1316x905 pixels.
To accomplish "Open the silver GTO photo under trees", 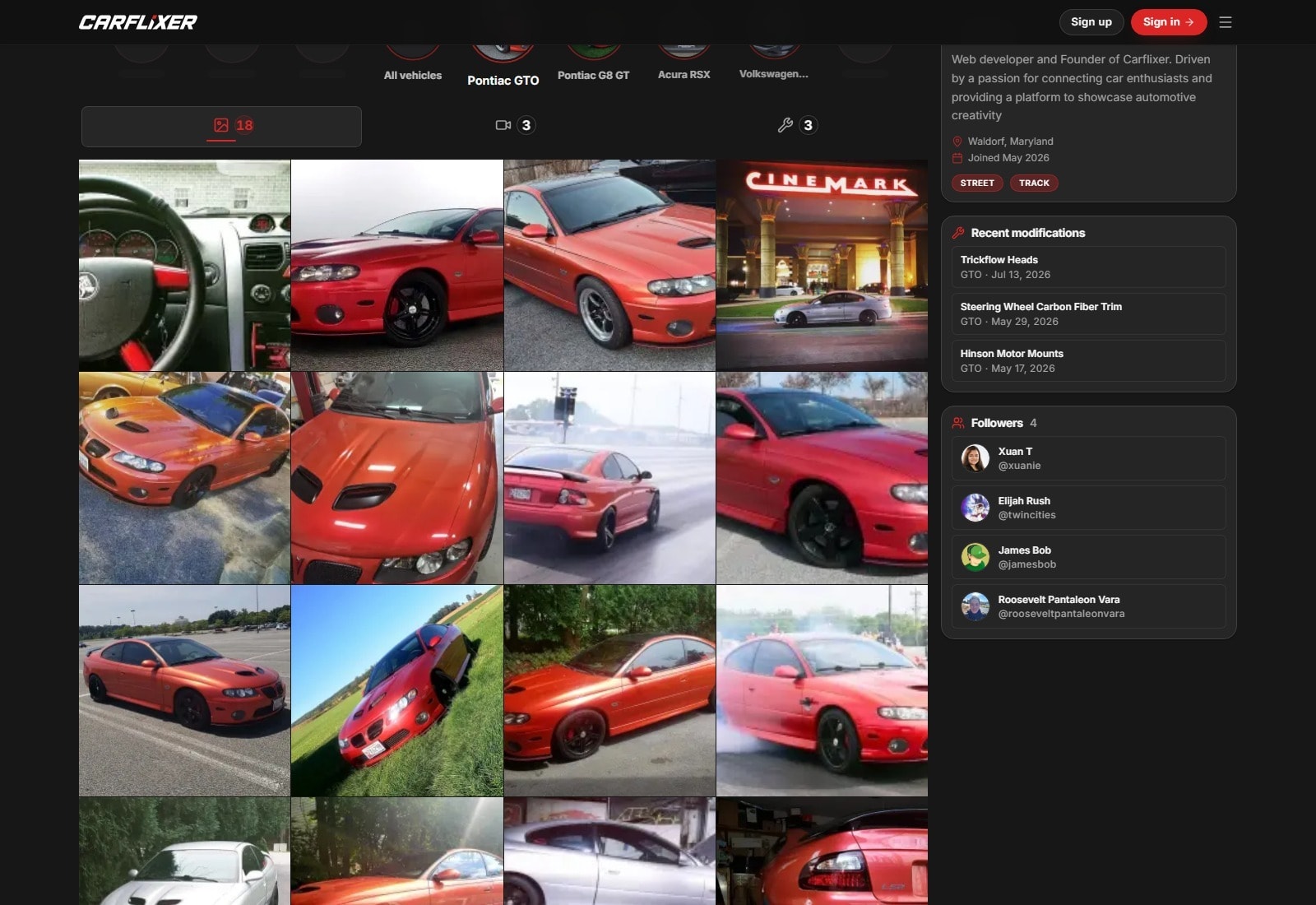I will [x=184, y=851].
